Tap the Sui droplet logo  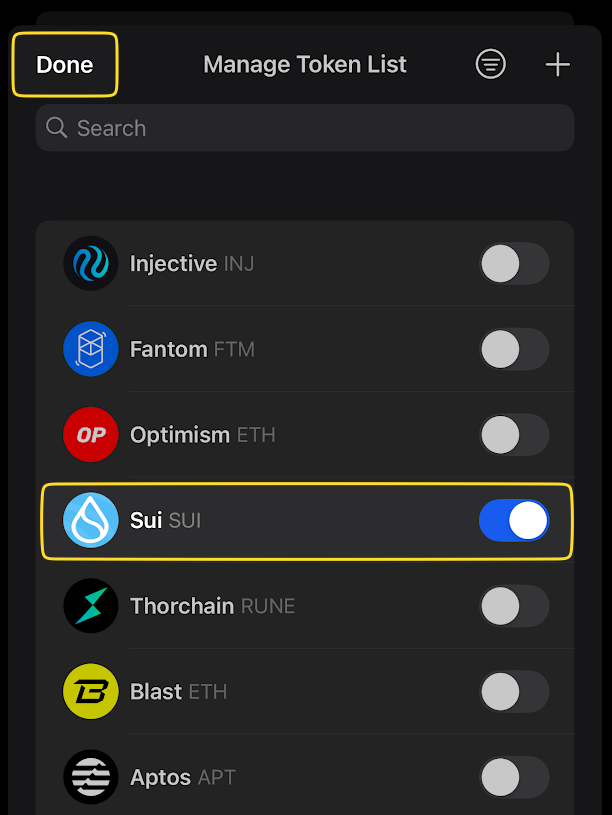pos(90,520)
